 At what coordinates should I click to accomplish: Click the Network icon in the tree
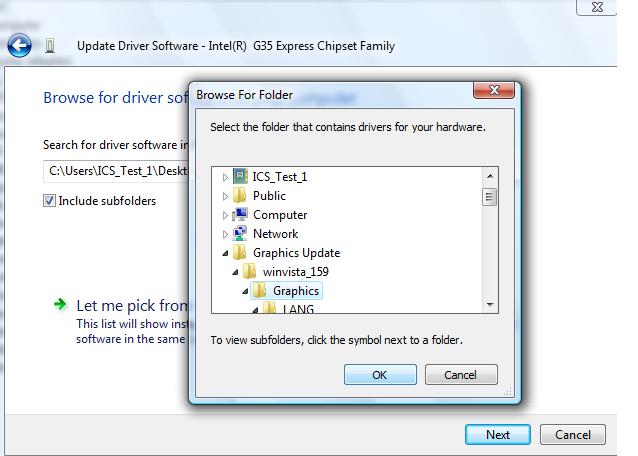click(x=240, y=233)
